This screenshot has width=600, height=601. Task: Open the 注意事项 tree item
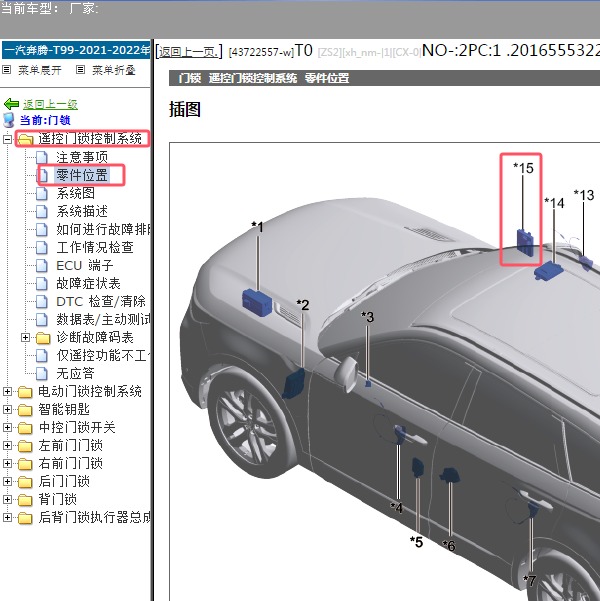(x=82, y=157)
